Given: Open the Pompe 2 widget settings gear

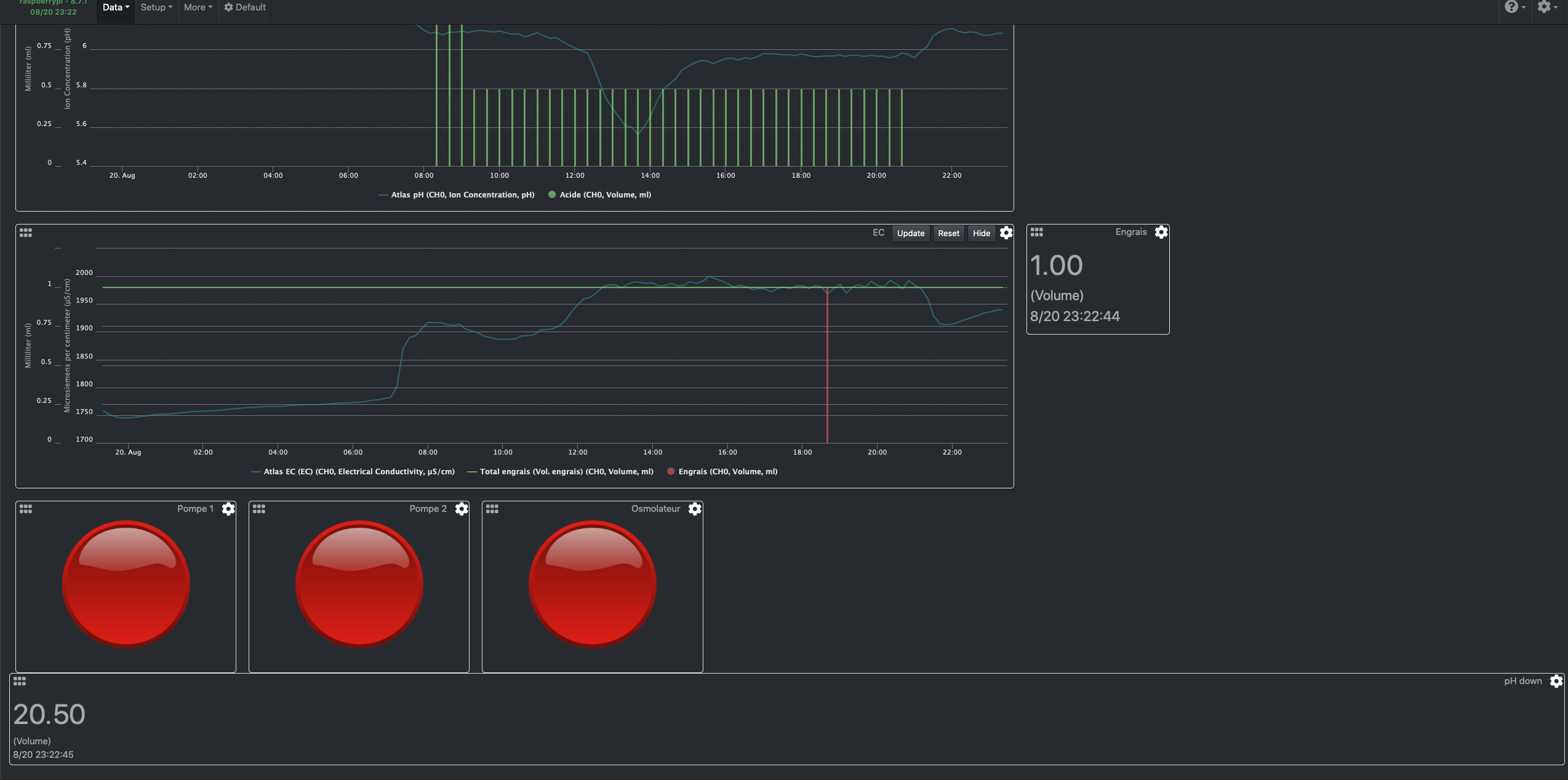Looking at the screenshot, I should [462, 509].
